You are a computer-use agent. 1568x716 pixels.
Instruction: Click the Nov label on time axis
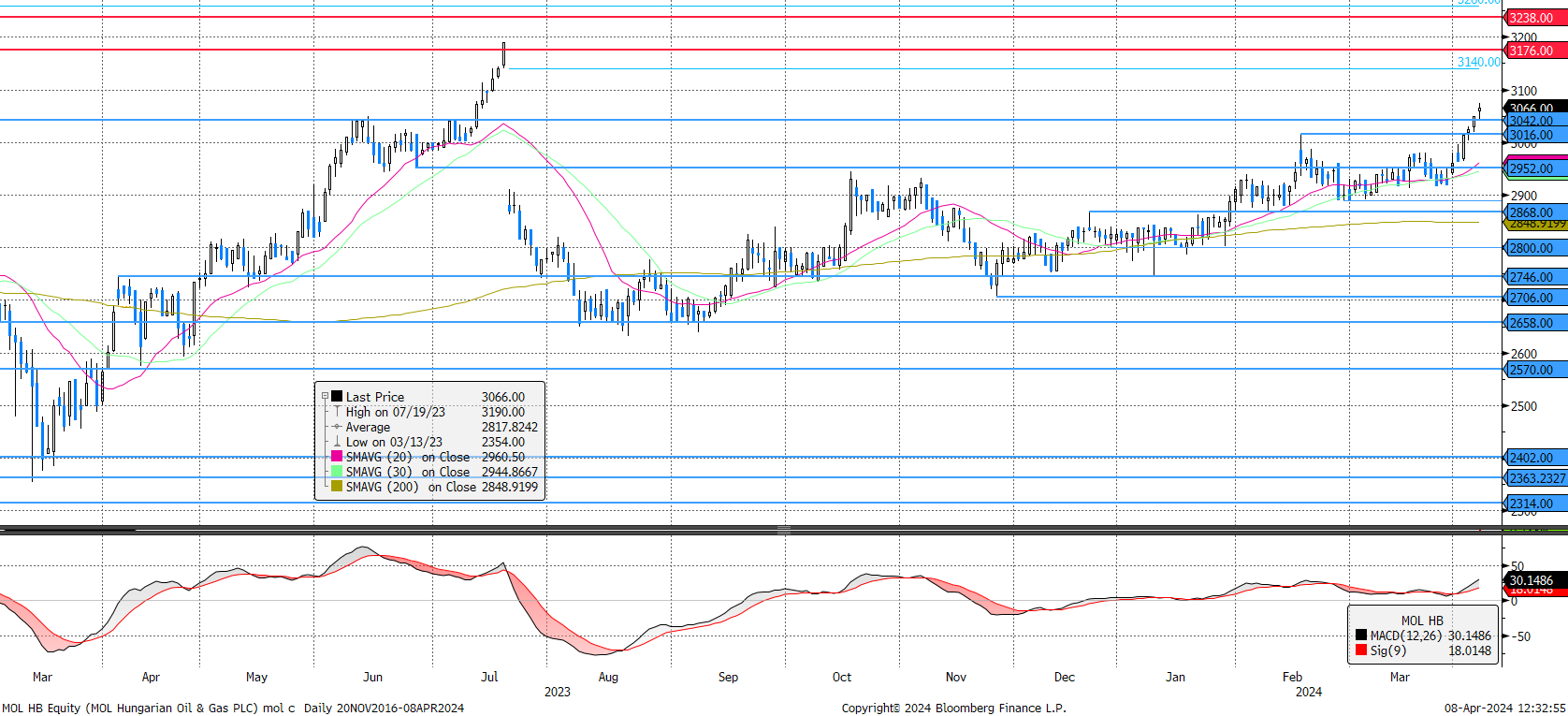[x=956, y=677]
